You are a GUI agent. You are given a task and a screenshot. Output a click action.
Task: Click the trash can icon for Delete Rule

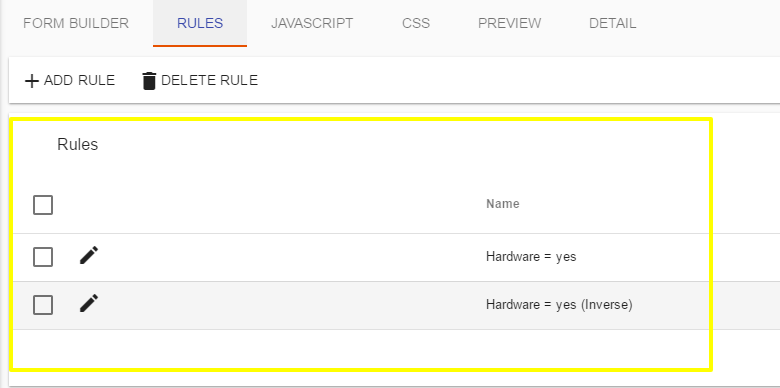pyautogui.click(x=149, y=81)
